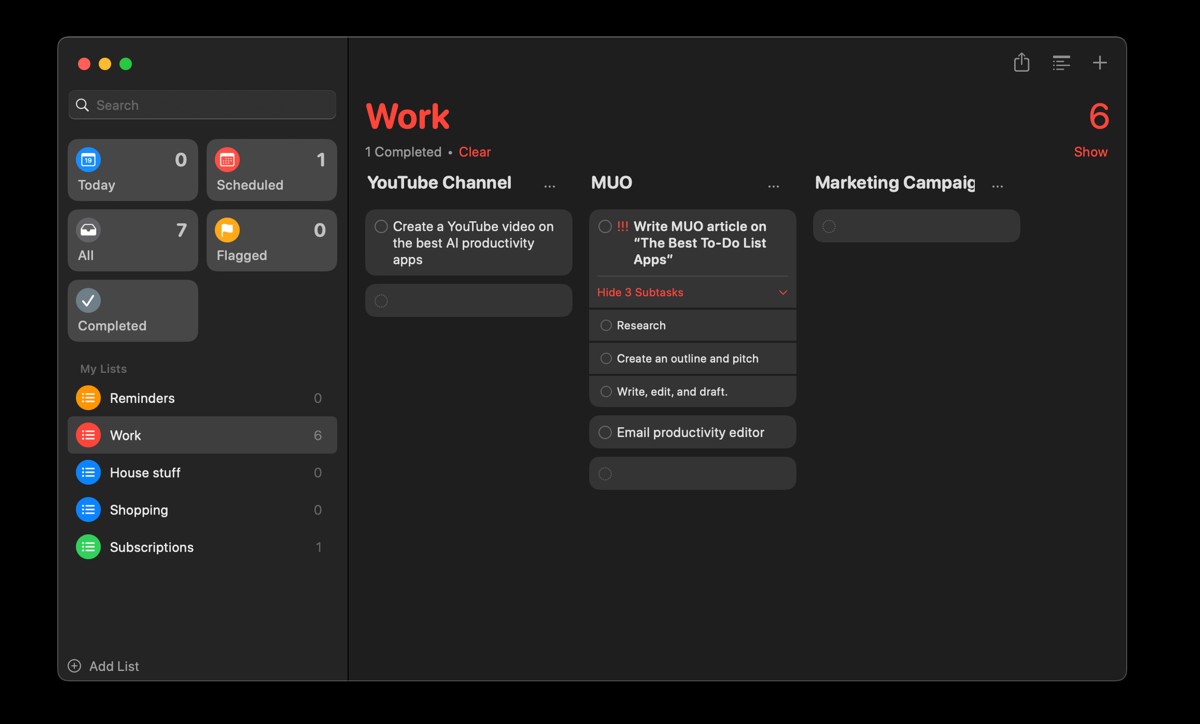Select the House stuff list
The image size is (1200, 724).
point(202,472)
